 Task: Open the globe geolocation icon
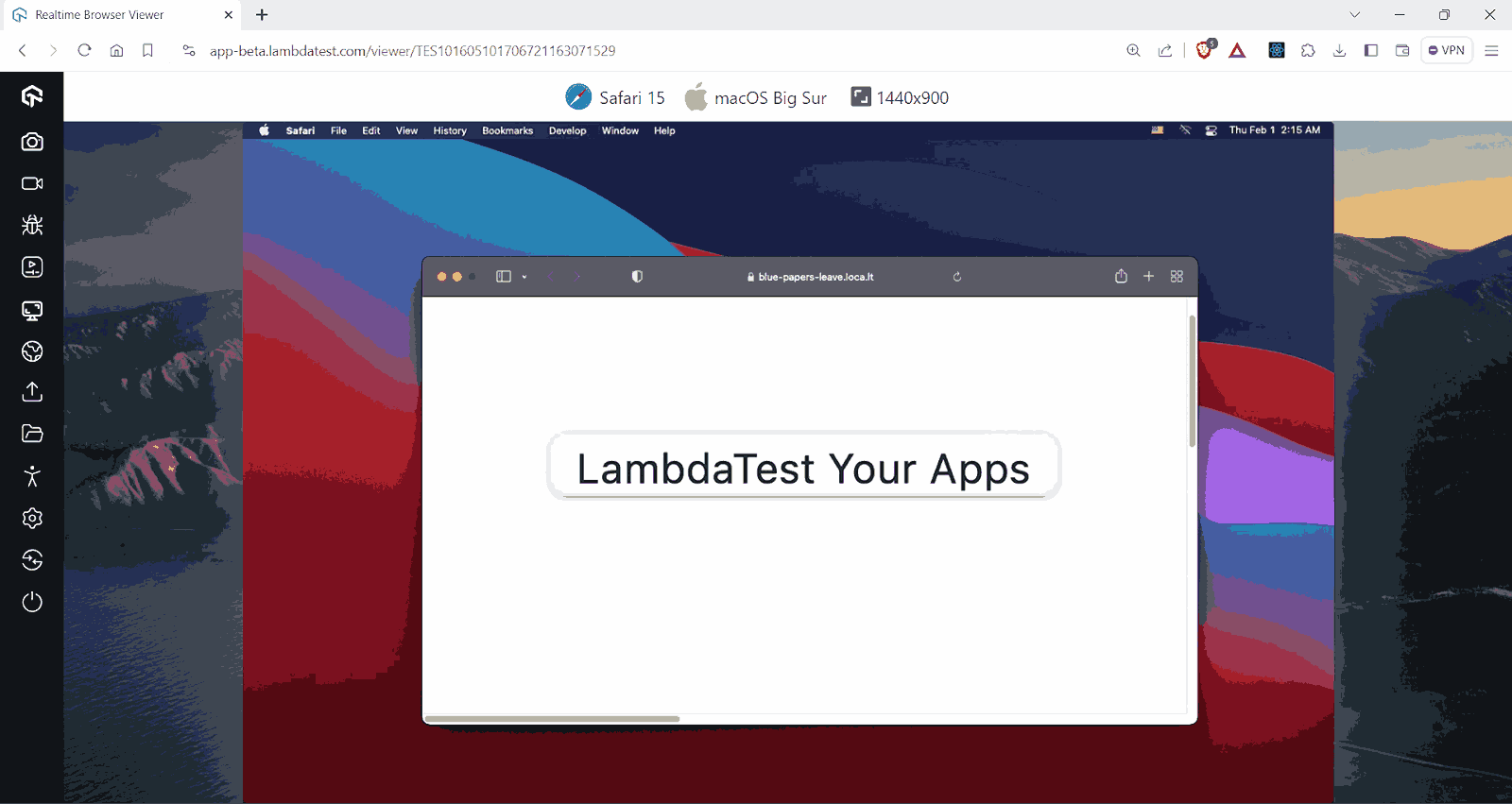[32, 351]
